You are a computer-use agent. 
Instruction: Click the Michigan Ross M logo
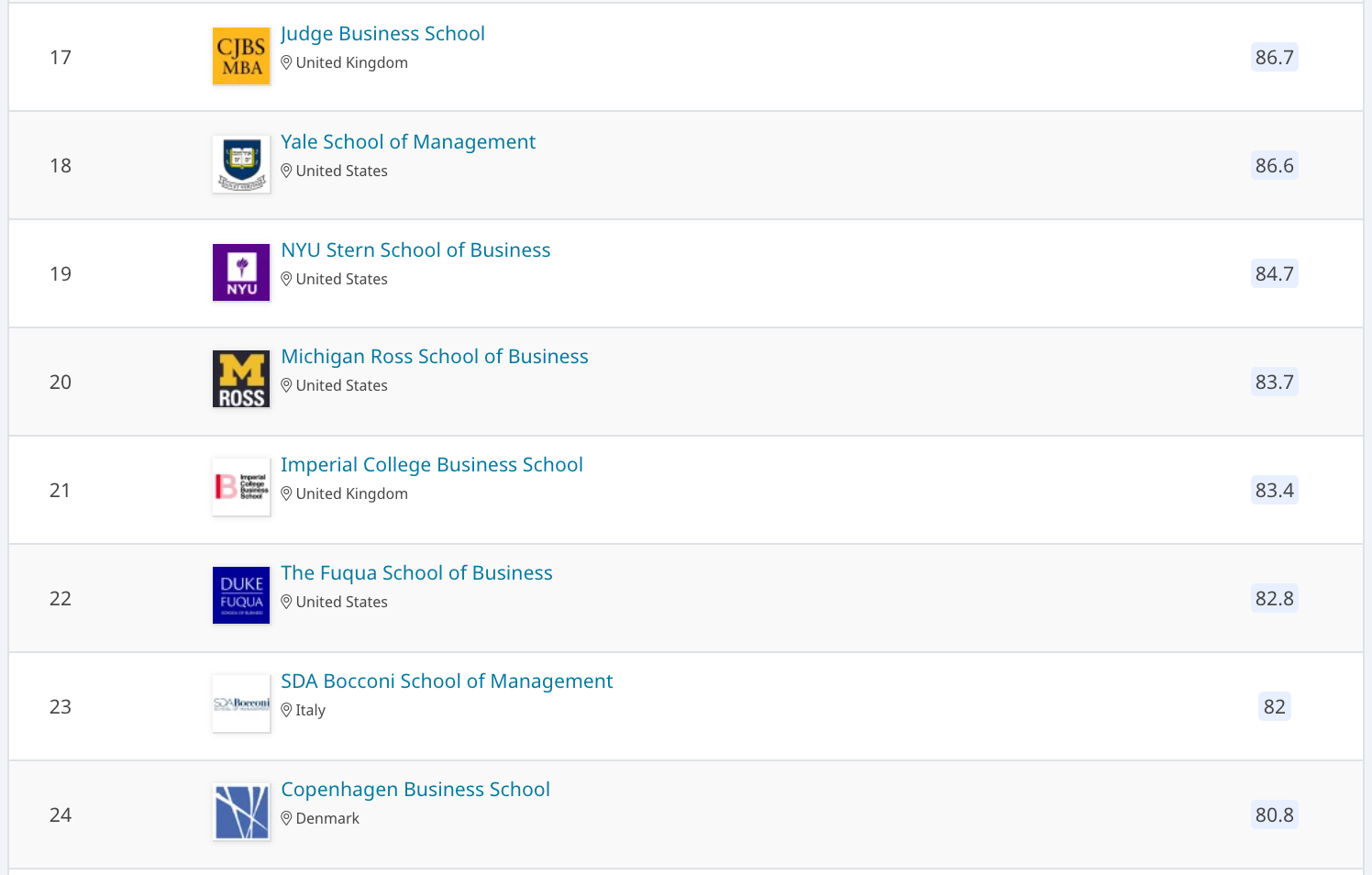(x=241, y=379)
